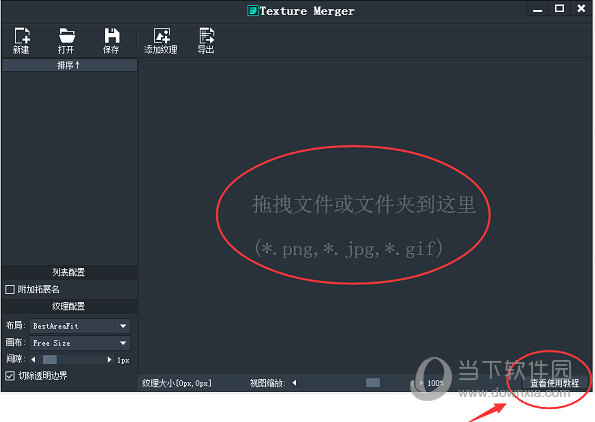Click the 拖拽文件或文件夹到这里 drop area text
This screenshot has height=422, width=595.
click(364, 204)
